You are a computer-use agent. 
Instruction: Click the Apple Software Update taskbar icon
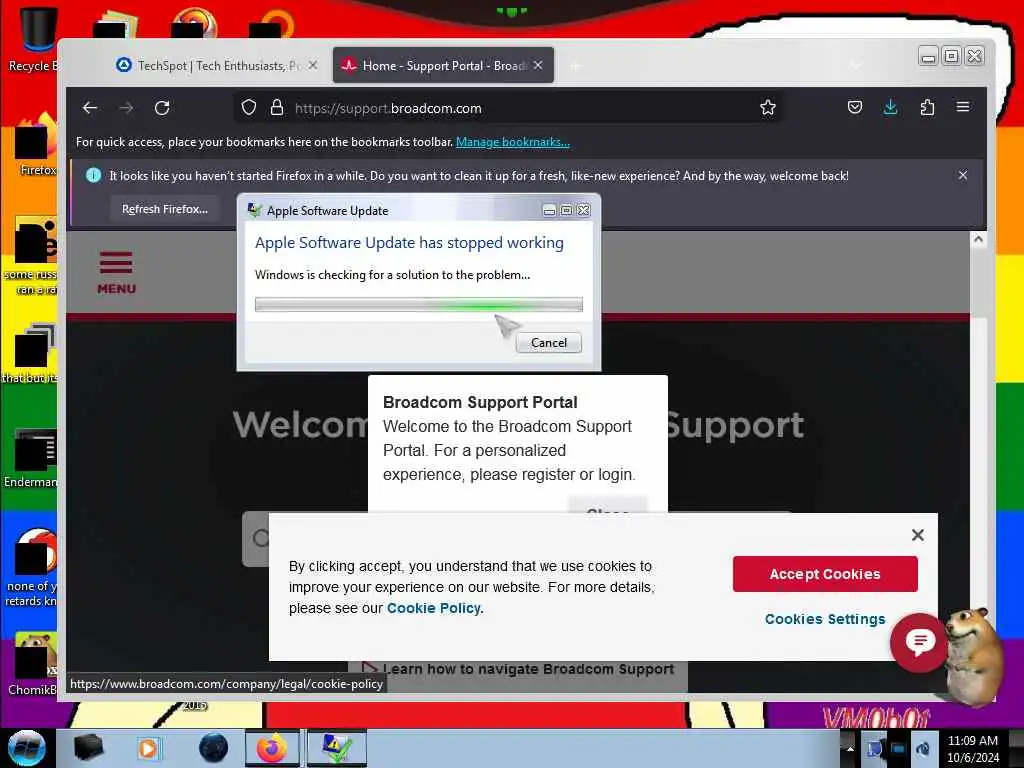click(336, 748)
